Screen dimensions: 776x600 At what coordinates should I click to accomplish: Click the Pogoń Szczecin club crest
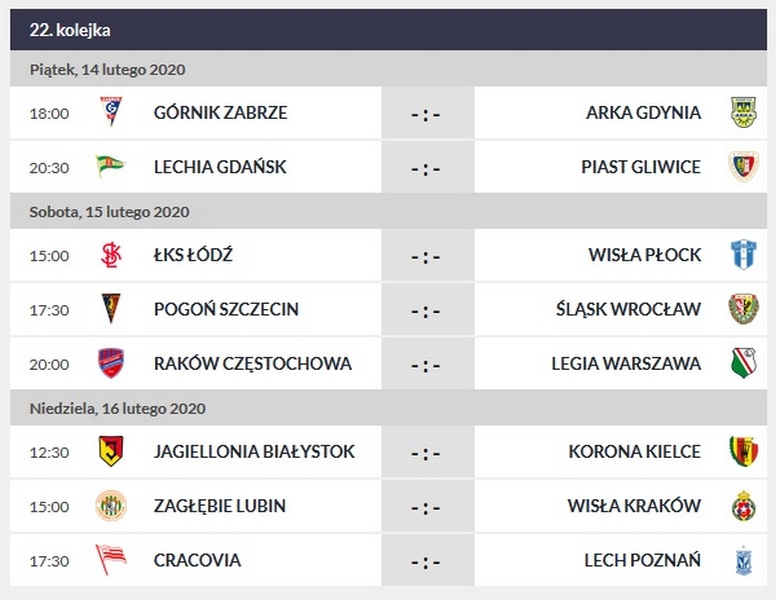click(x=110, y=309)
